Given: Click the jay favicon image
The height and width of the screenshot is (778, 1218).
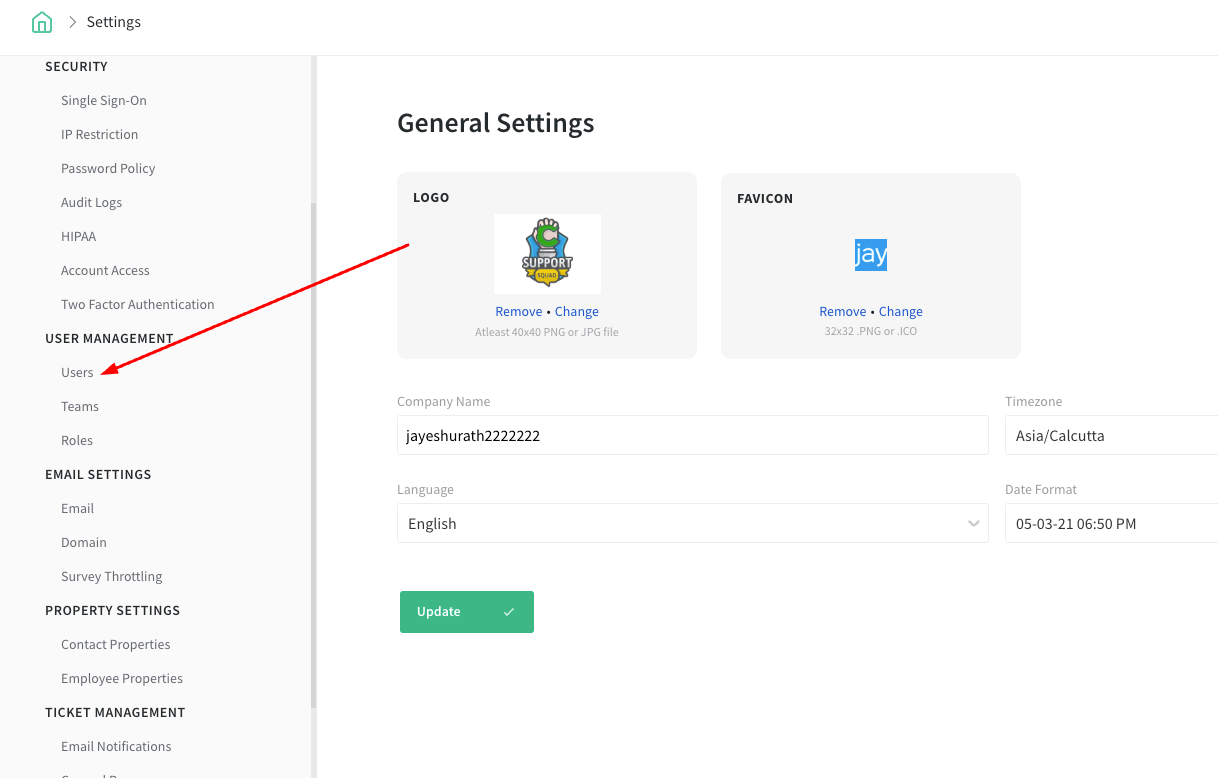Looking at the screenshot, I should click(871, 254).
